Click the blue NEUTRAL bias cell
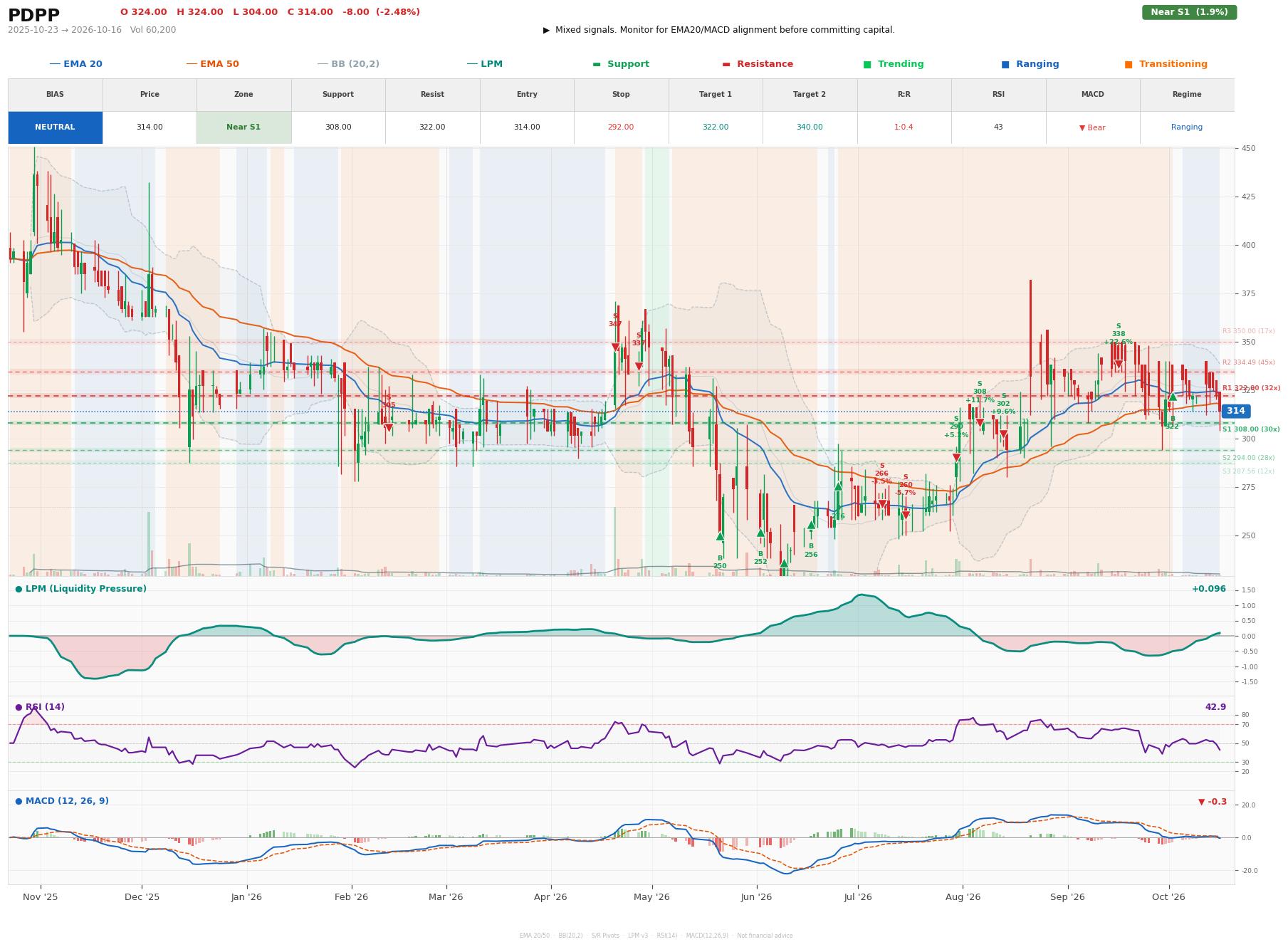This screenshot has width=1288, height=947. click(x=55, y=127)
